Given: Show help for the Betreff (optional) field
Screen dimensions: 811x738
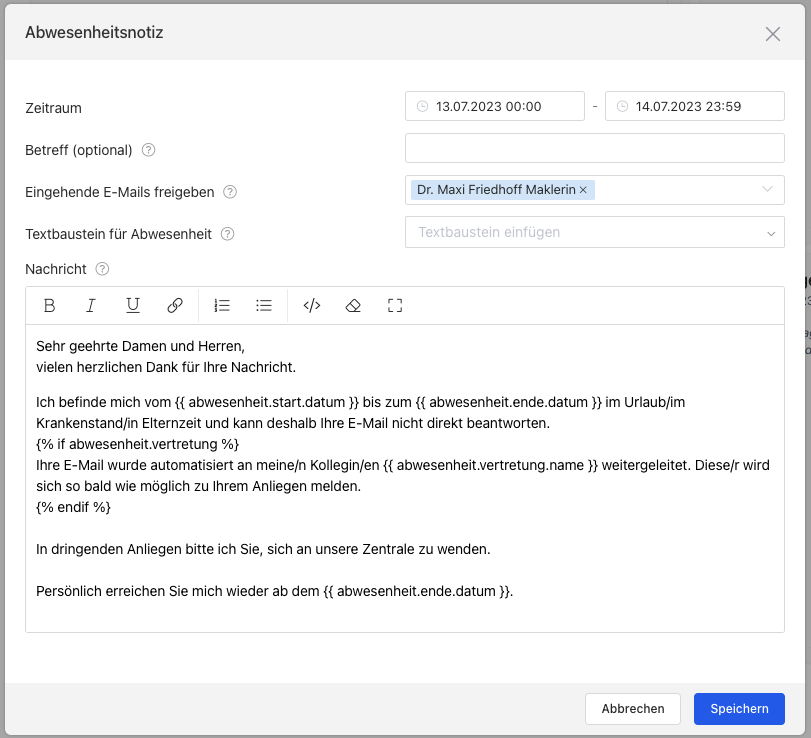Looking at the screenshot, I should (148, 150).
